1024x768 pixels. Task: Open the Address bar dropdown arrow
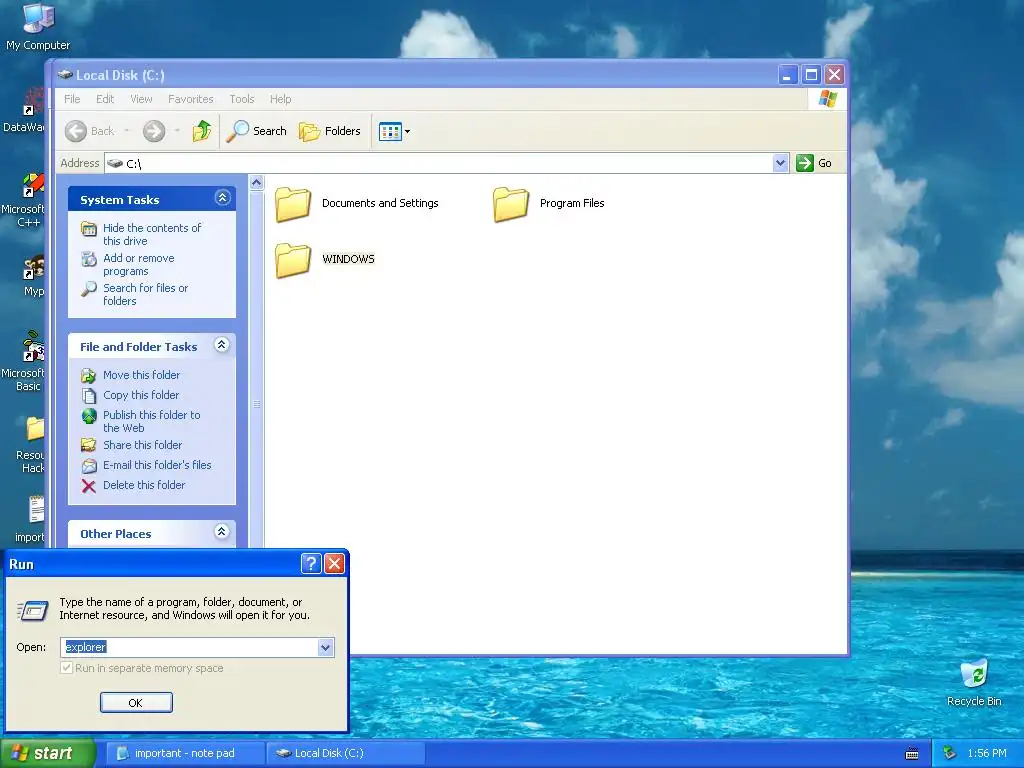click(x=780, y=163)
